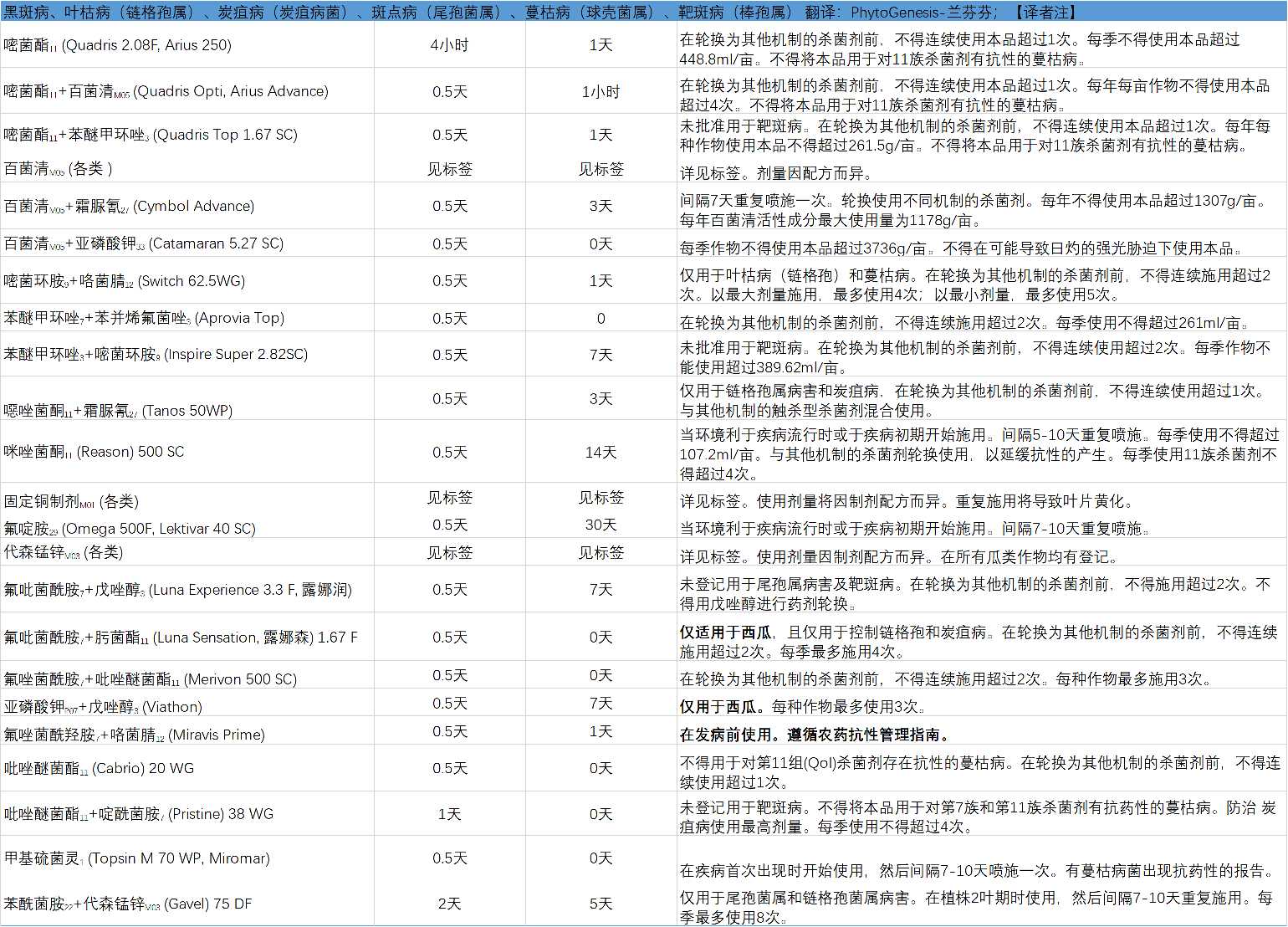1288x927 pixels.
Task: Select the Gavel 75 DF product cell
Action: (x=187, y=904)
